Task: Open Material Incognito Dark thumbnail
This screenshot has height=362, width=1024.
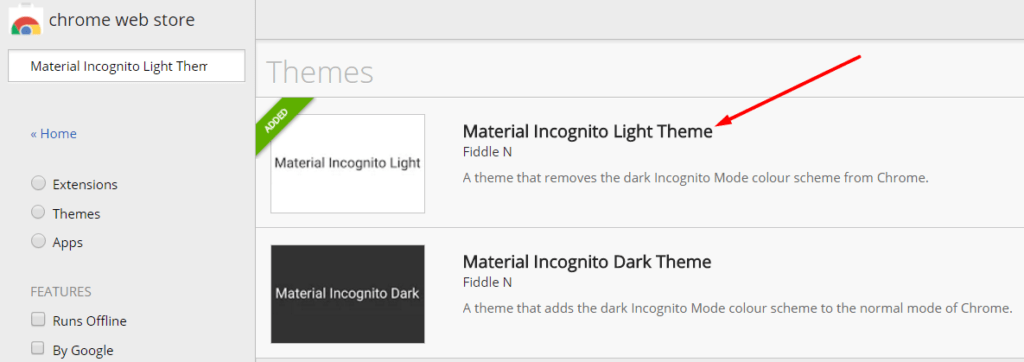Action: [347, 294]
